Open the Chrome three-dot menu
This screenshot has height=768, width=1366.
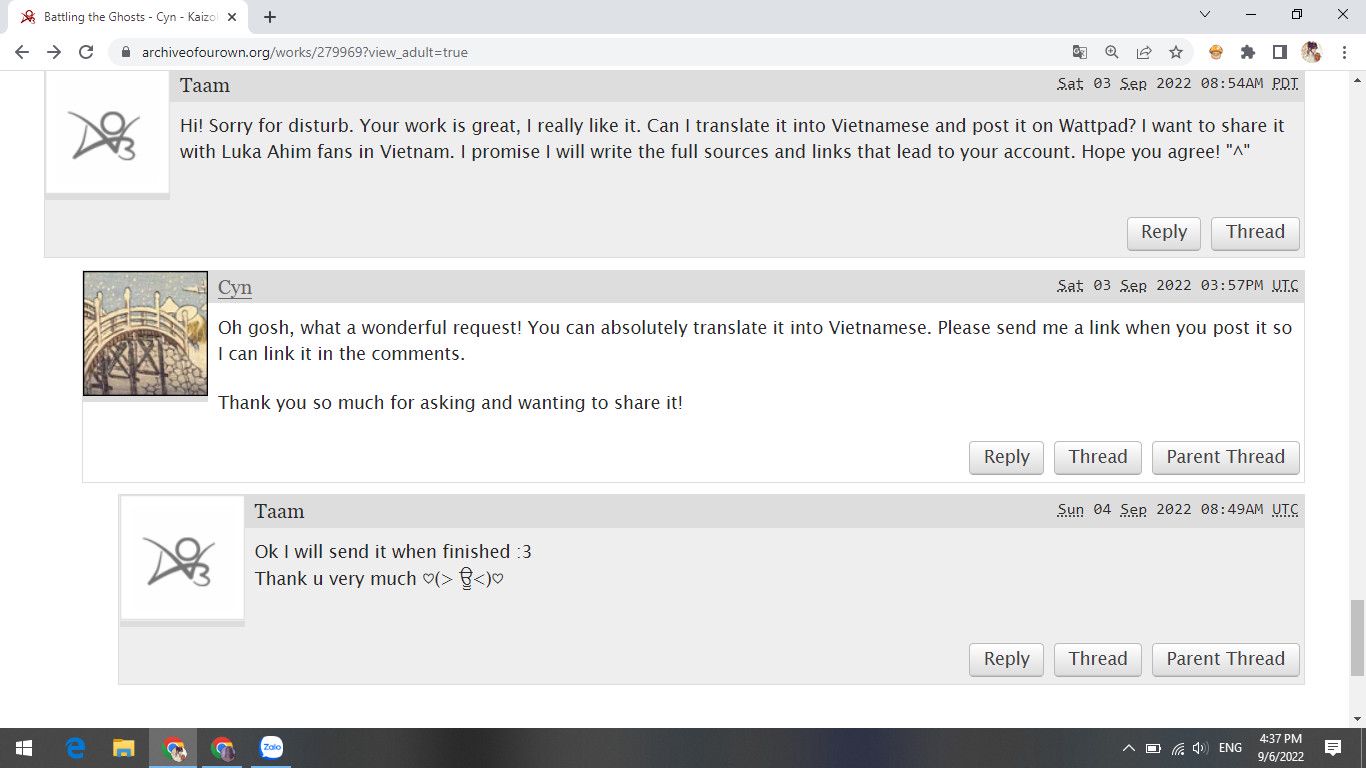(1343, 52)
